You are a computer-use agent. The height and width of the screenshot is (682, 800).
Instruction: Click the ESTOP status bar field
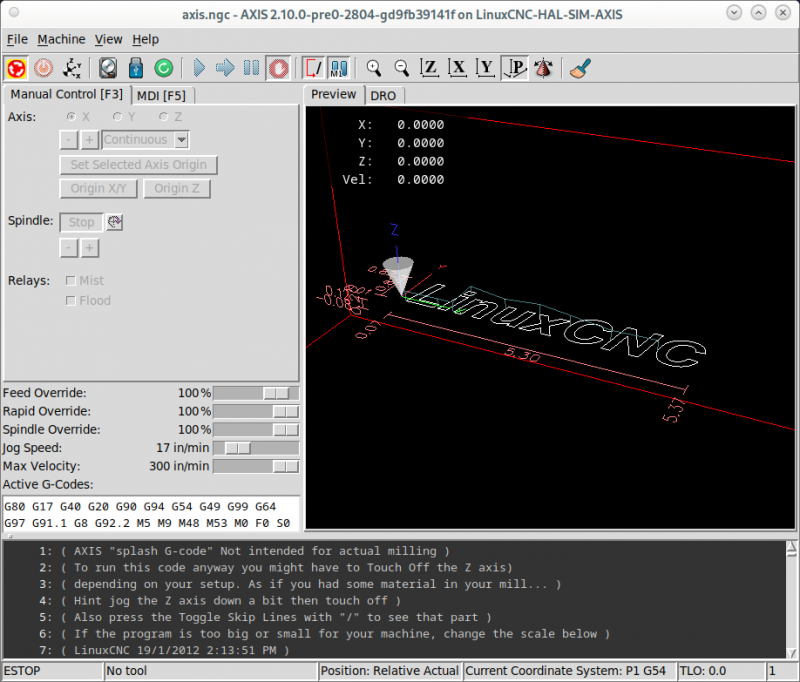(52, 671)
